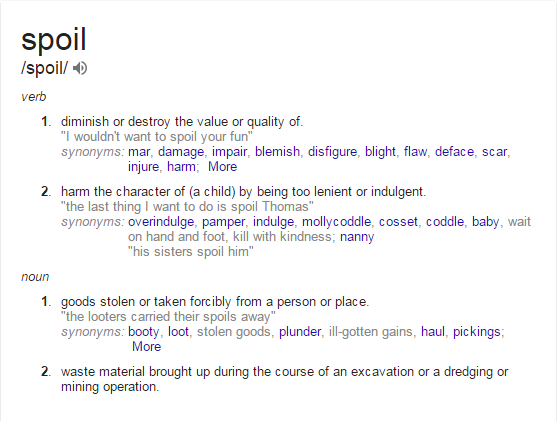The width and height of the screenshot is (557, 421).
Task: Select the 'blemish' synonym
Action: (x=277, y=152)
